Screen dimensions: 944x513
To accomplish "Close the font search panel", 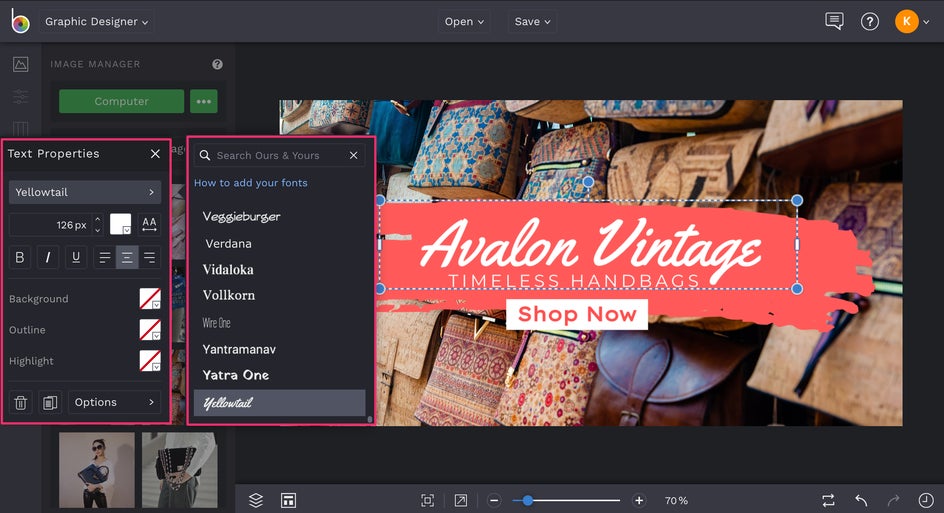I will click(353, 155).
